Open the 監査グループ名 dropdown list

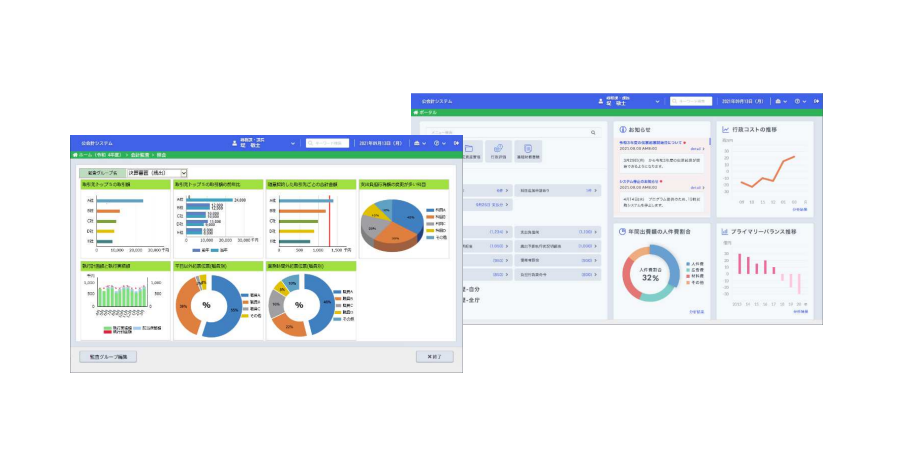pyautogui.click(x=182, y=173)
